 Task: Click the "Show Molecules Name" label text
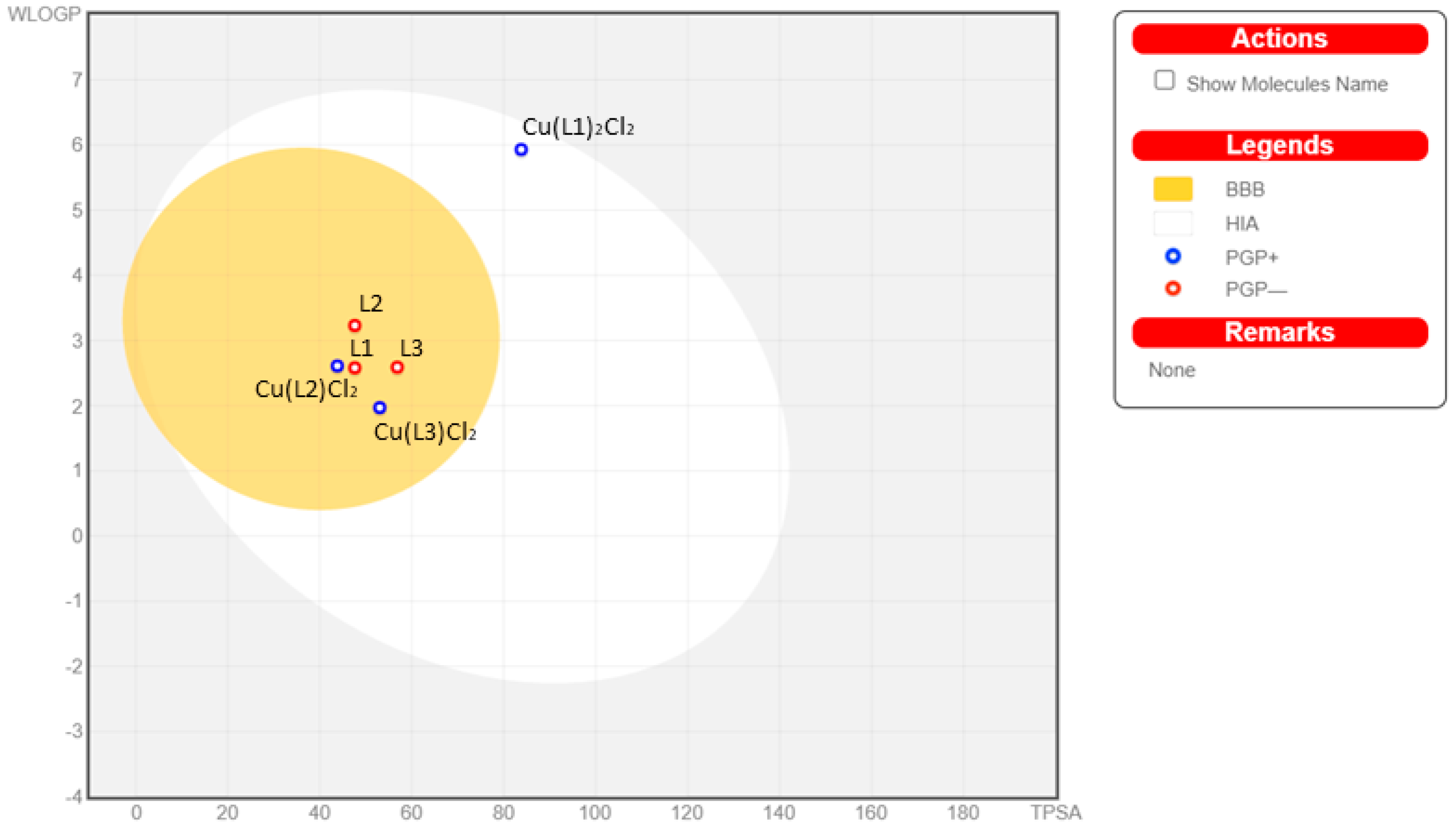click(x=1287, y=84)
